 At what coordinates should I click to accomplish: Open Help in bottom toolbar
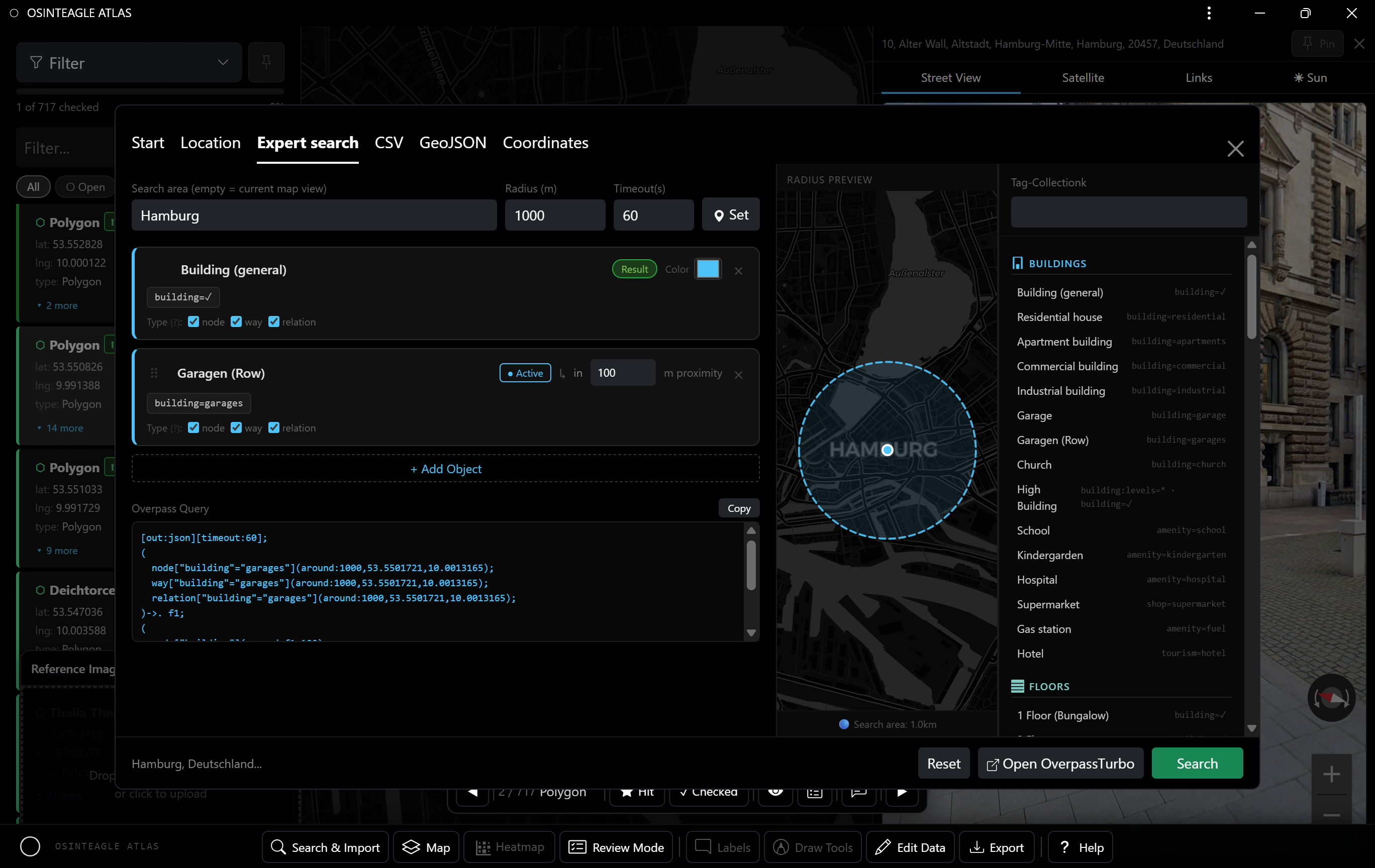pyautogui.click(x=1081, y=847)
